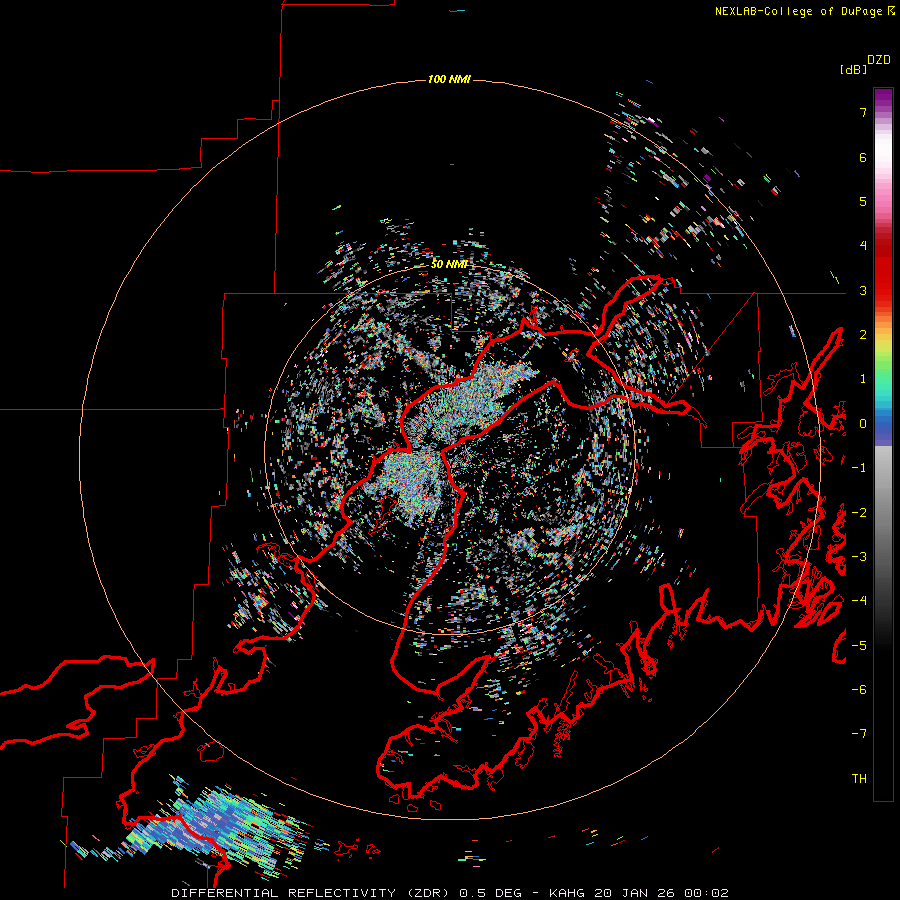
Task: Click the -7 value on color scale
Action: [x=859, y=734]
